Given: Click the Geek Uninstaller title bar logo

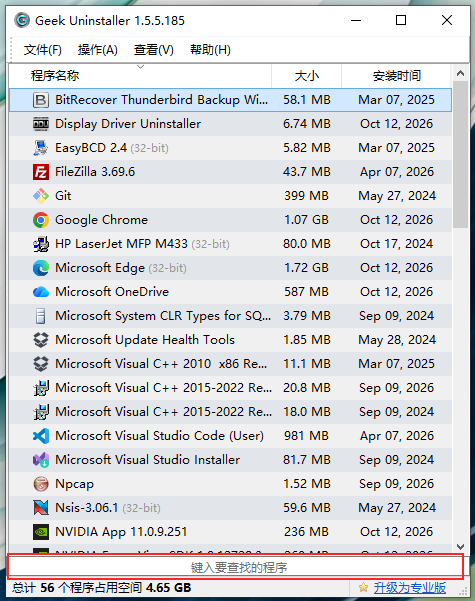Looking at the screenshot, I should [22, 20].
